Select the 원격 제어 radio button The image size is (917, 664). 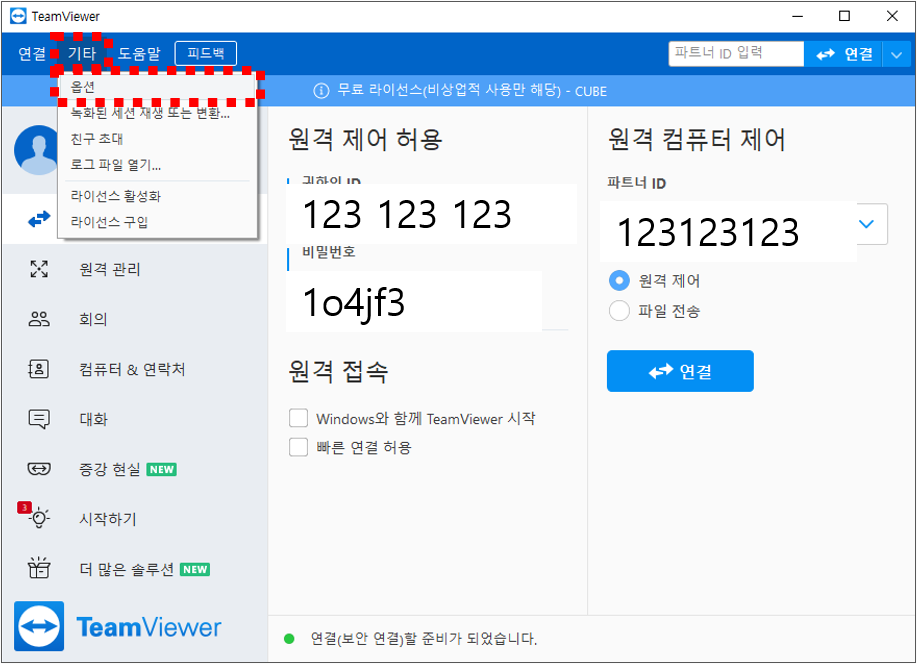click(x=619, y=280)
